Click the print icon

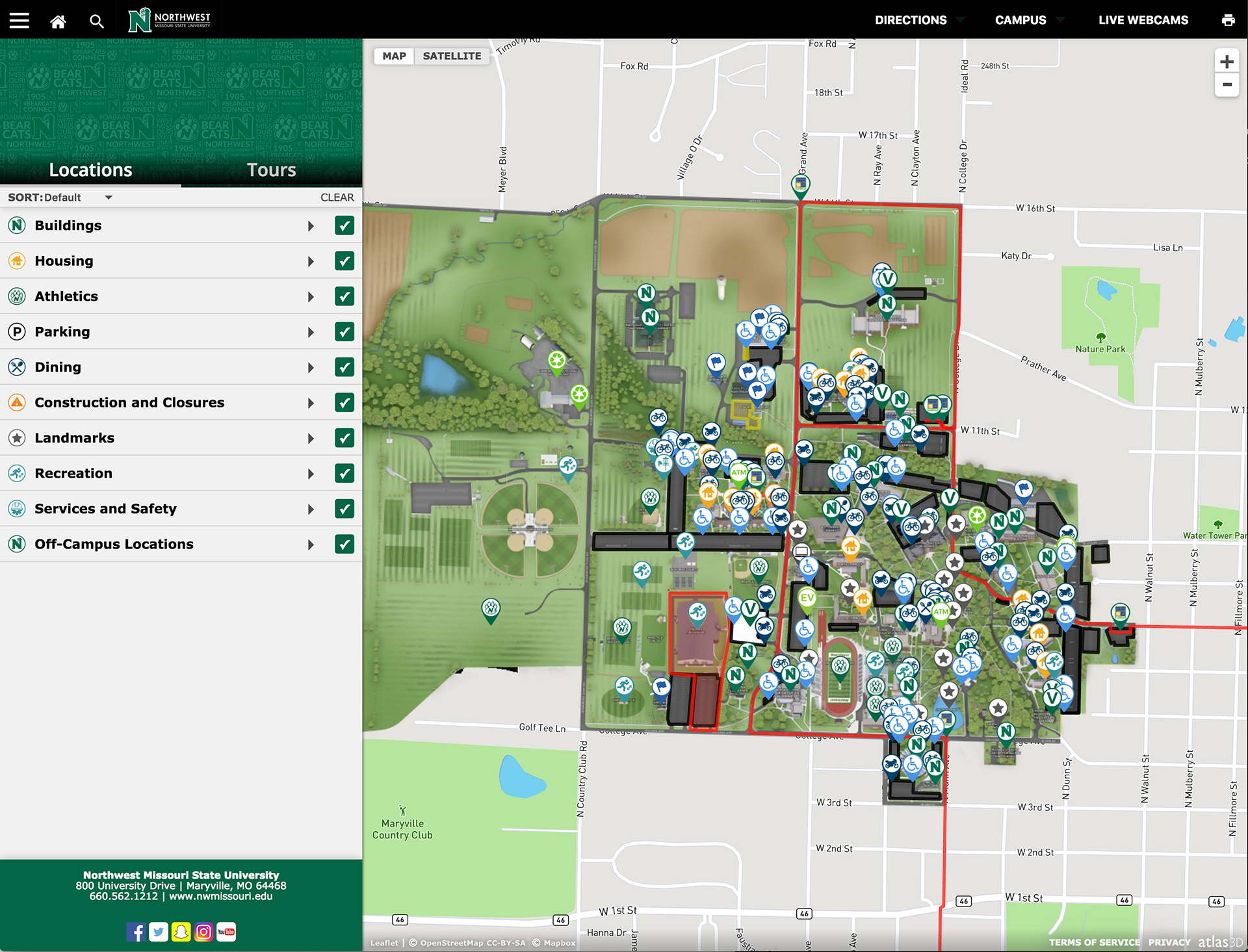[1228, 20]
